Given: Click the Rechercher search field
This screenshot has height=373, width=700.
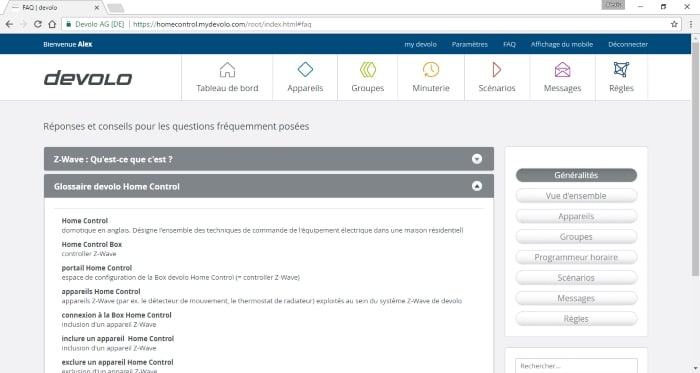Looking at the screenshot, I should tap(576, 365).
